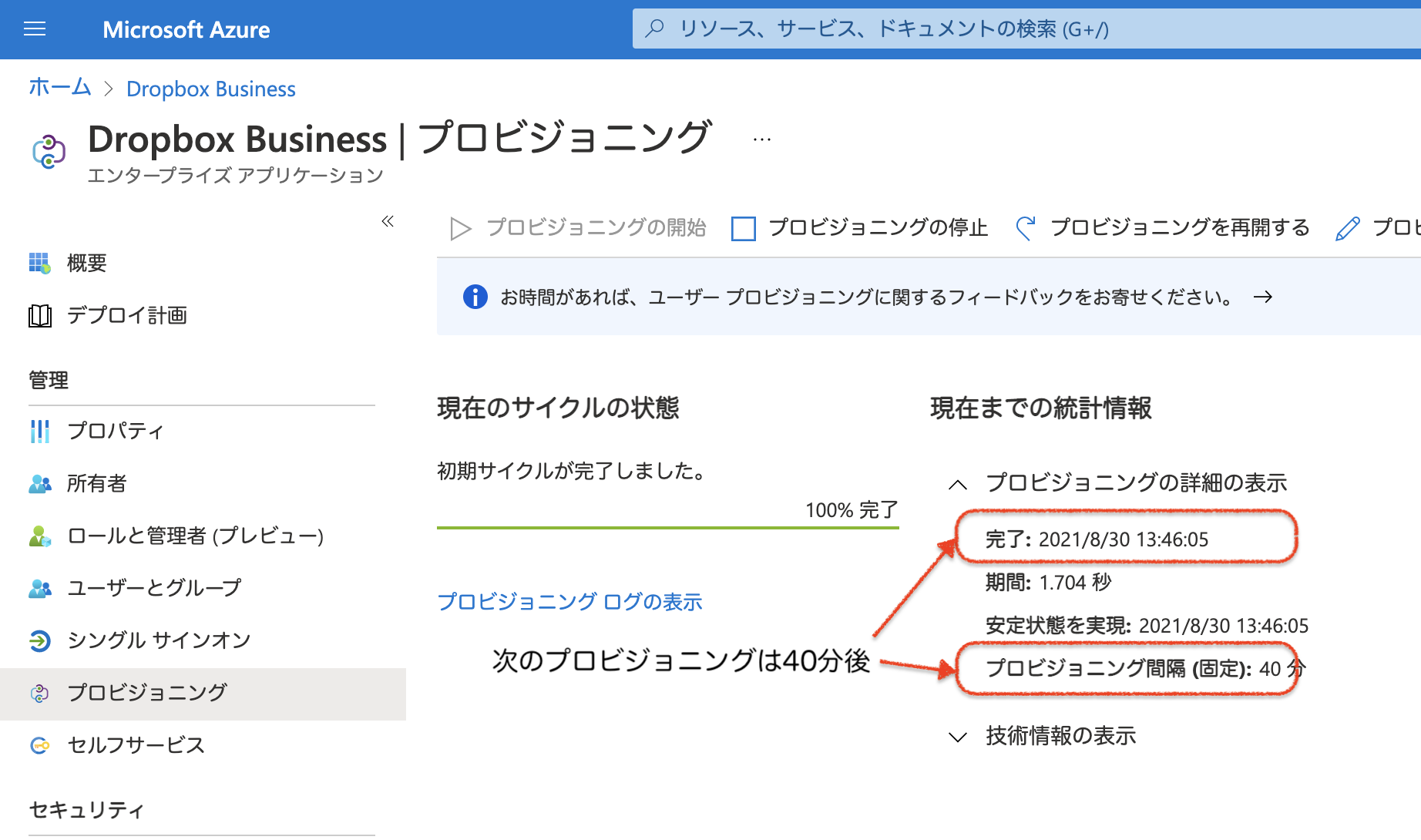This screenshot has width=1421, height=840.
Task: Click the Microsoft Azure title
Action: (x=186, y=29)
